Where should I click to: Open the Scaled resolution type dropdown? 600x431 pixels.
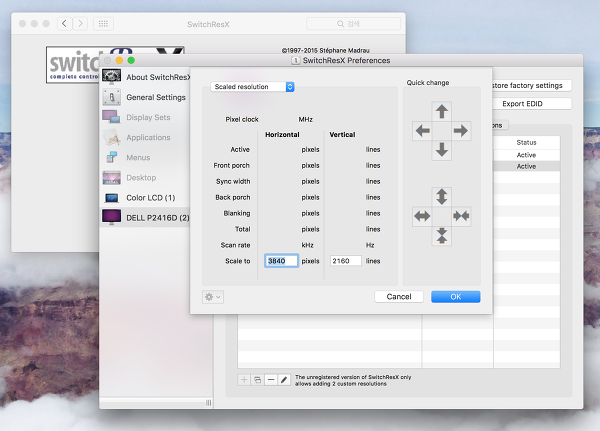252,87
